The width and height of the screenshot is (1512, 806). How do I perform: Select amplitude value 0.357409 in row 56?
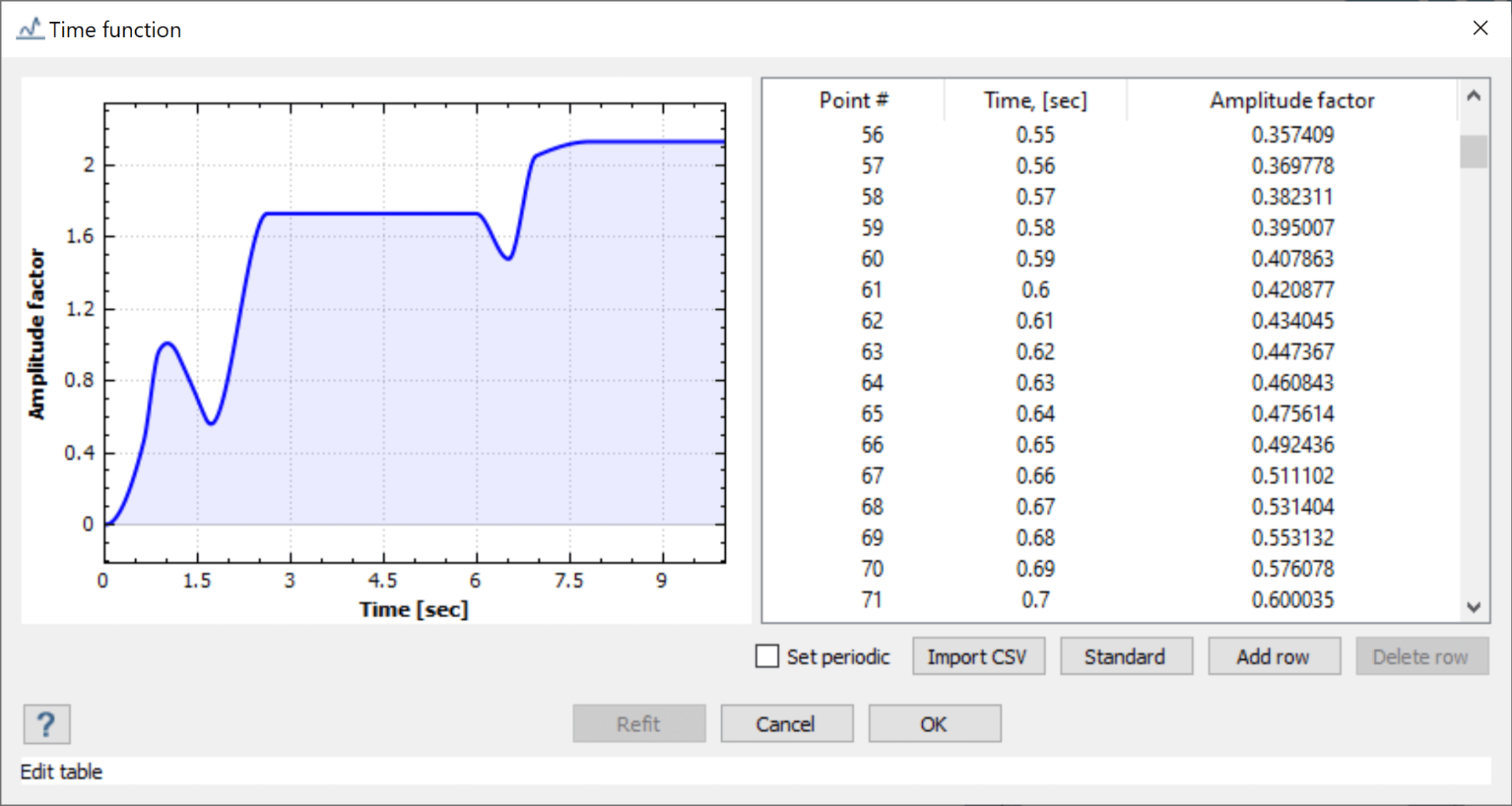point(1292,135)
